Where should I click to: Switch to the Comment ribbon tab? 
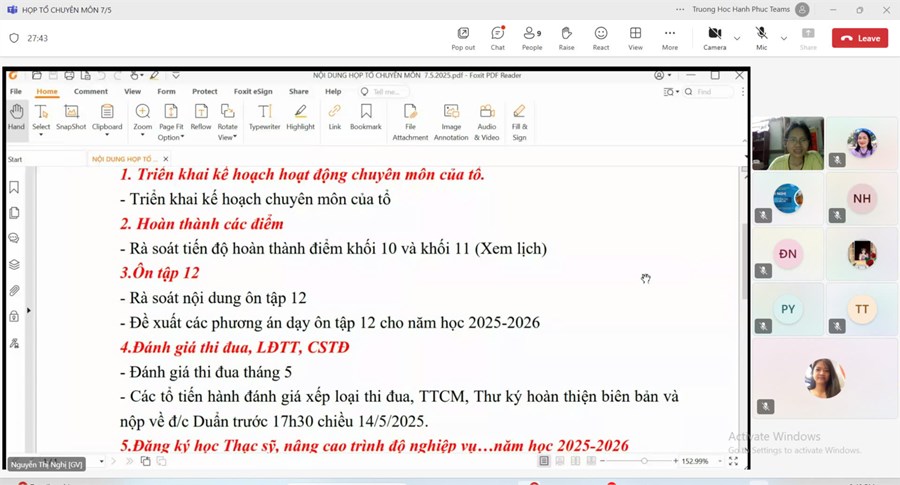[90, 91]
